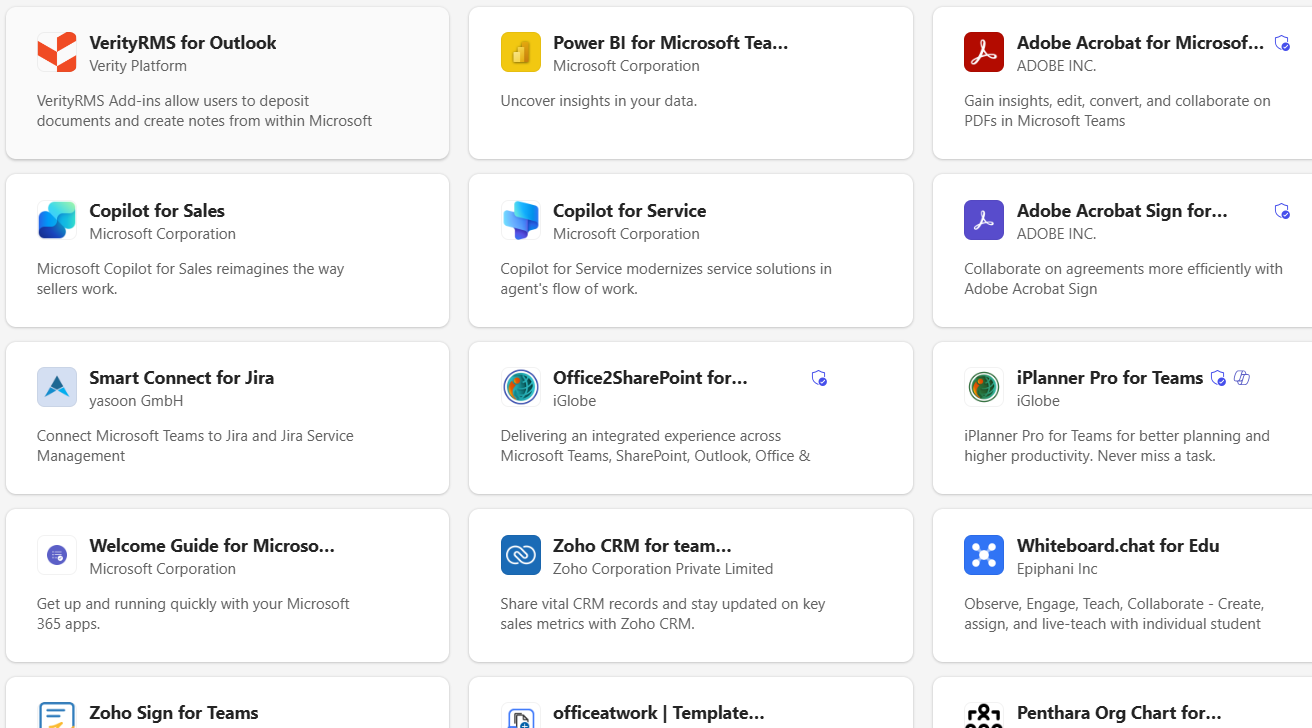The height and width of the screenshot is (728, 1312).
Task: Click description 'Gain insights, edit, convert' for Adobe Acrobat
Action: (x=1118, y=111)
